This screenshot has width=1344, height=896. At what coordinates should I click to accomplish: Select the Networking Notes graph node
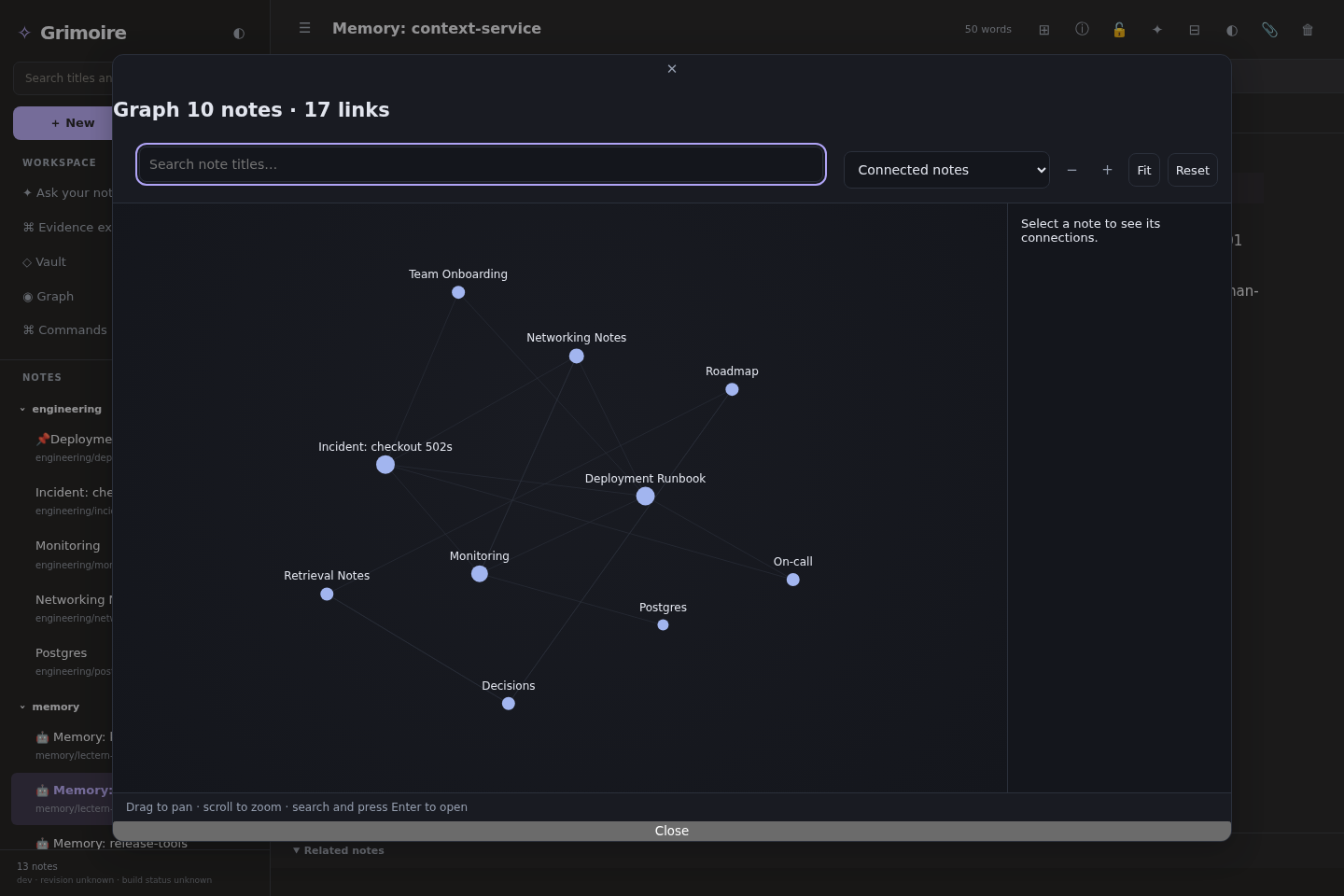(577, 356)
